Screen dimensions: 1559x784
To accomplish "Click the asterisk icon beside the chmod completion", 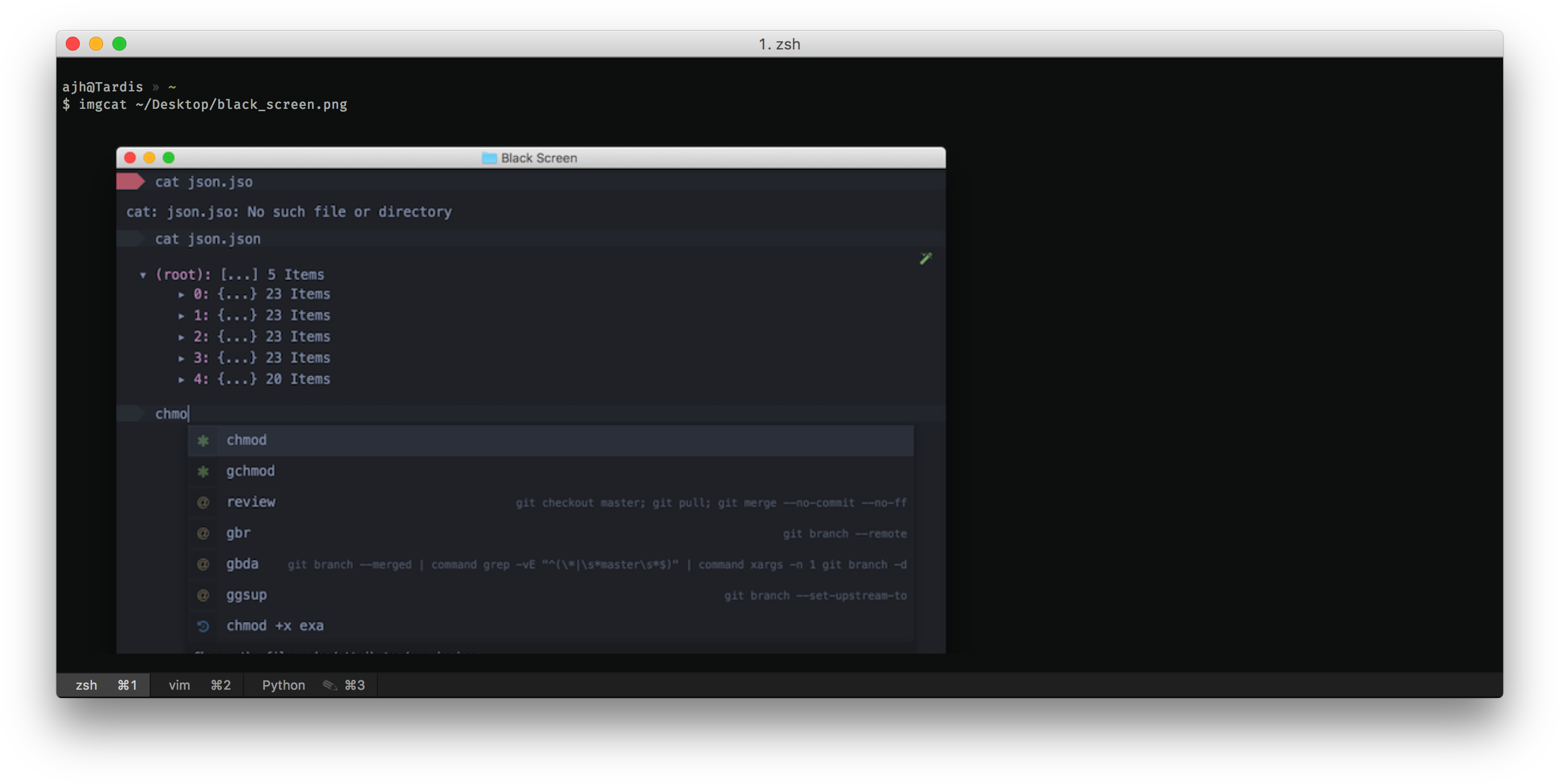I will tap(203, 441).
